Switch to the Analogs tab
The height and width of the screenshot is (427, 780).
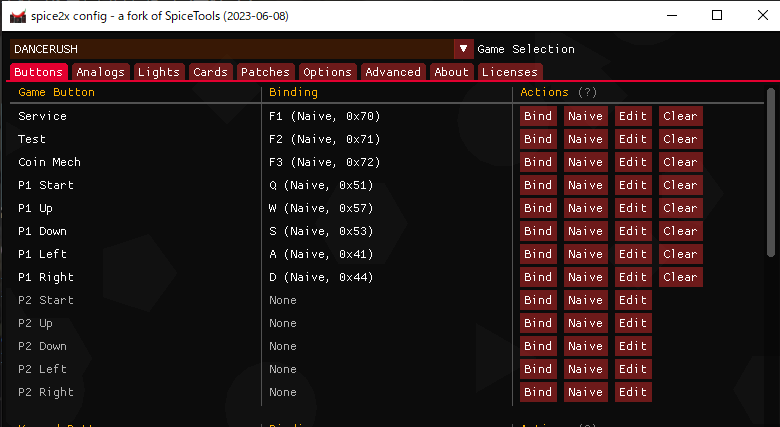[100, 72]
